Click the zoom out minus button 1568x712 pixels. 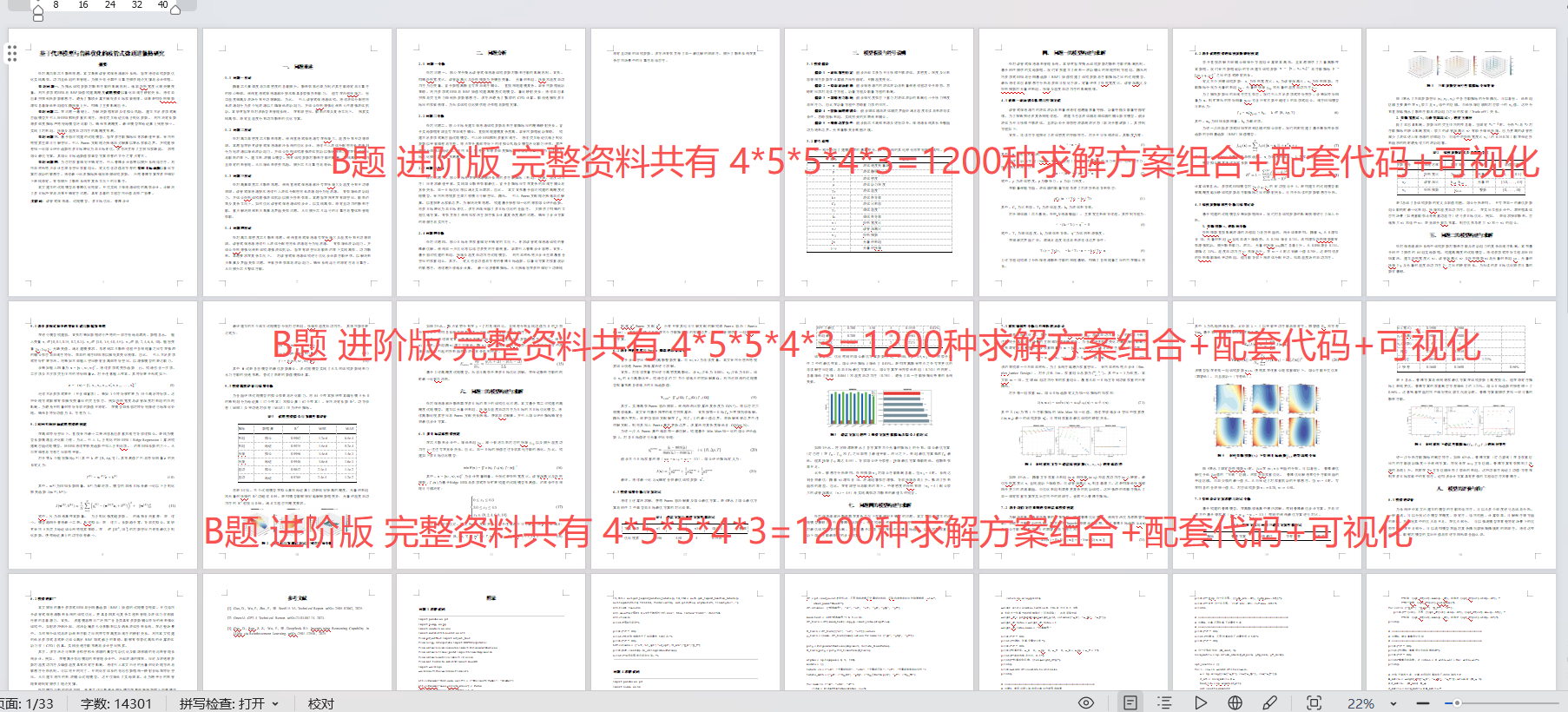[x=1422, y=702]
